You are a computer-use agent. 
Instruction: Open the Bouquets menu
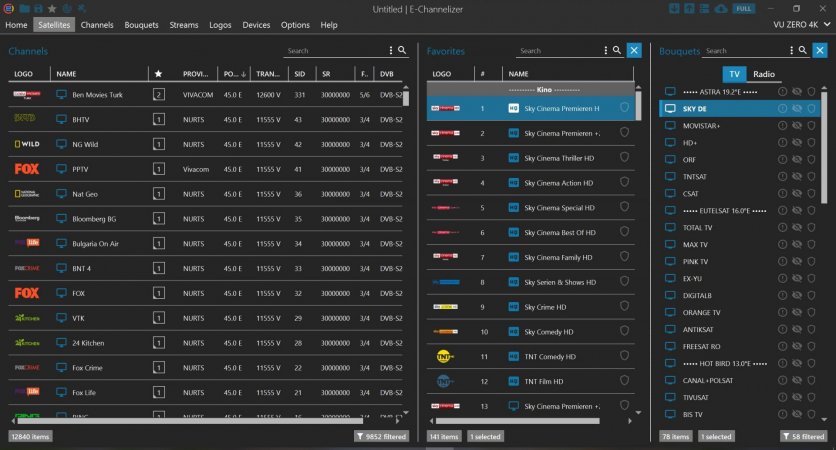[141, 25]
